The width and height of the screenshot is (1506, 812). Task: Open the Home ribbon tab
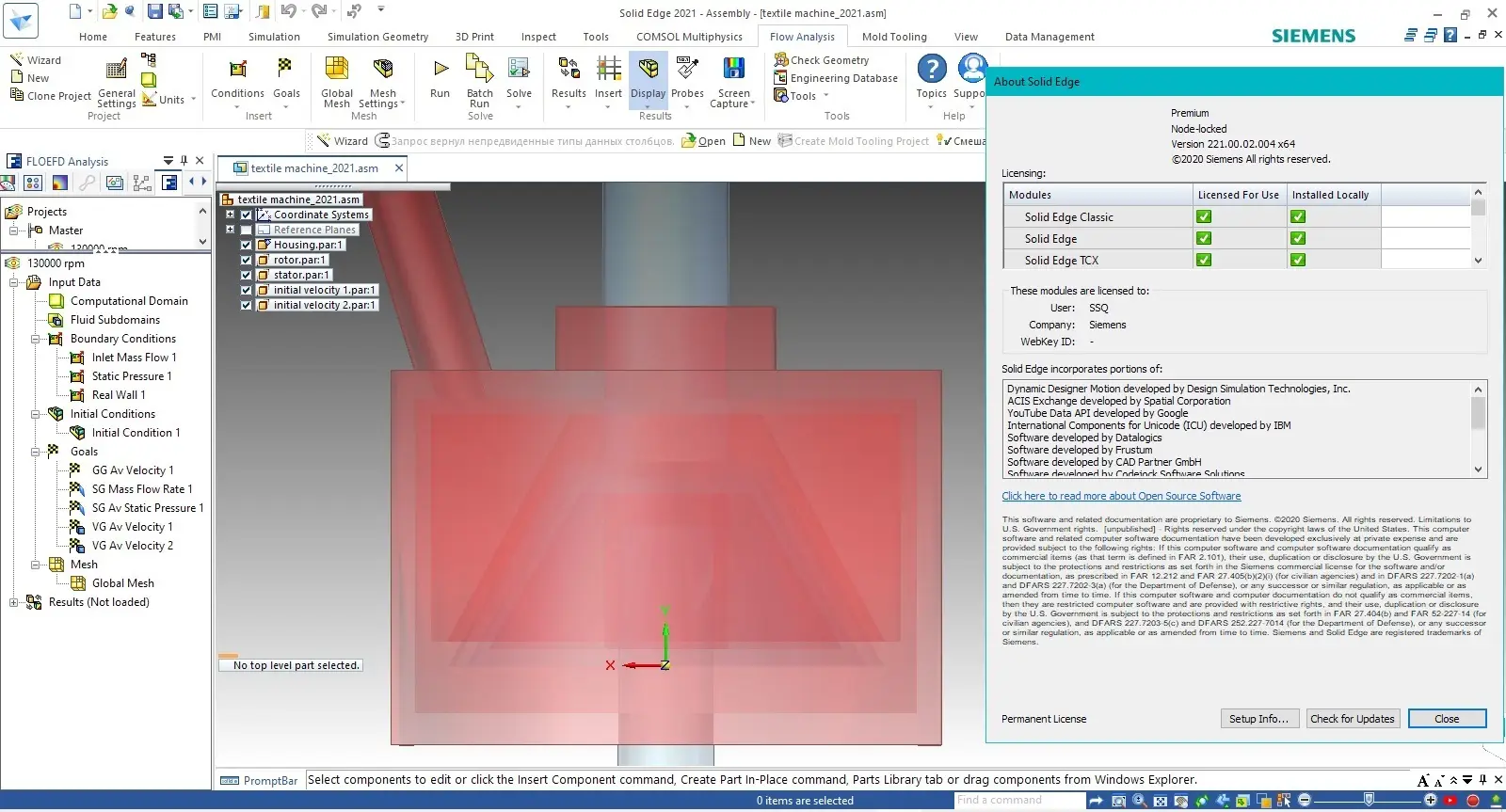point(93,37)
